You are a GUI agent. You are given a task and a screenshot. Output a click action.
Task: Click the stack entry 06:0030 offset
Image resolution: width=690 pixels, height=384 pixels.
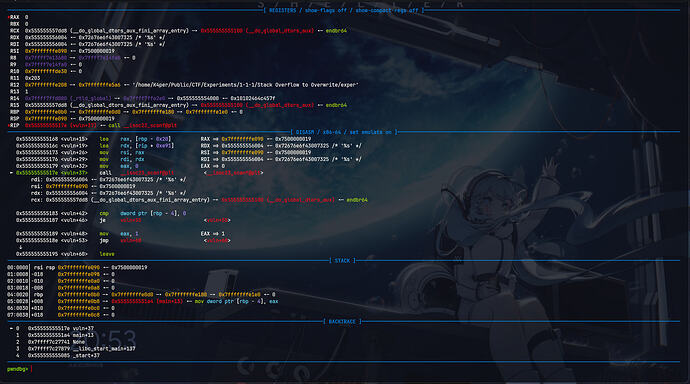click(x=17, y=308)
